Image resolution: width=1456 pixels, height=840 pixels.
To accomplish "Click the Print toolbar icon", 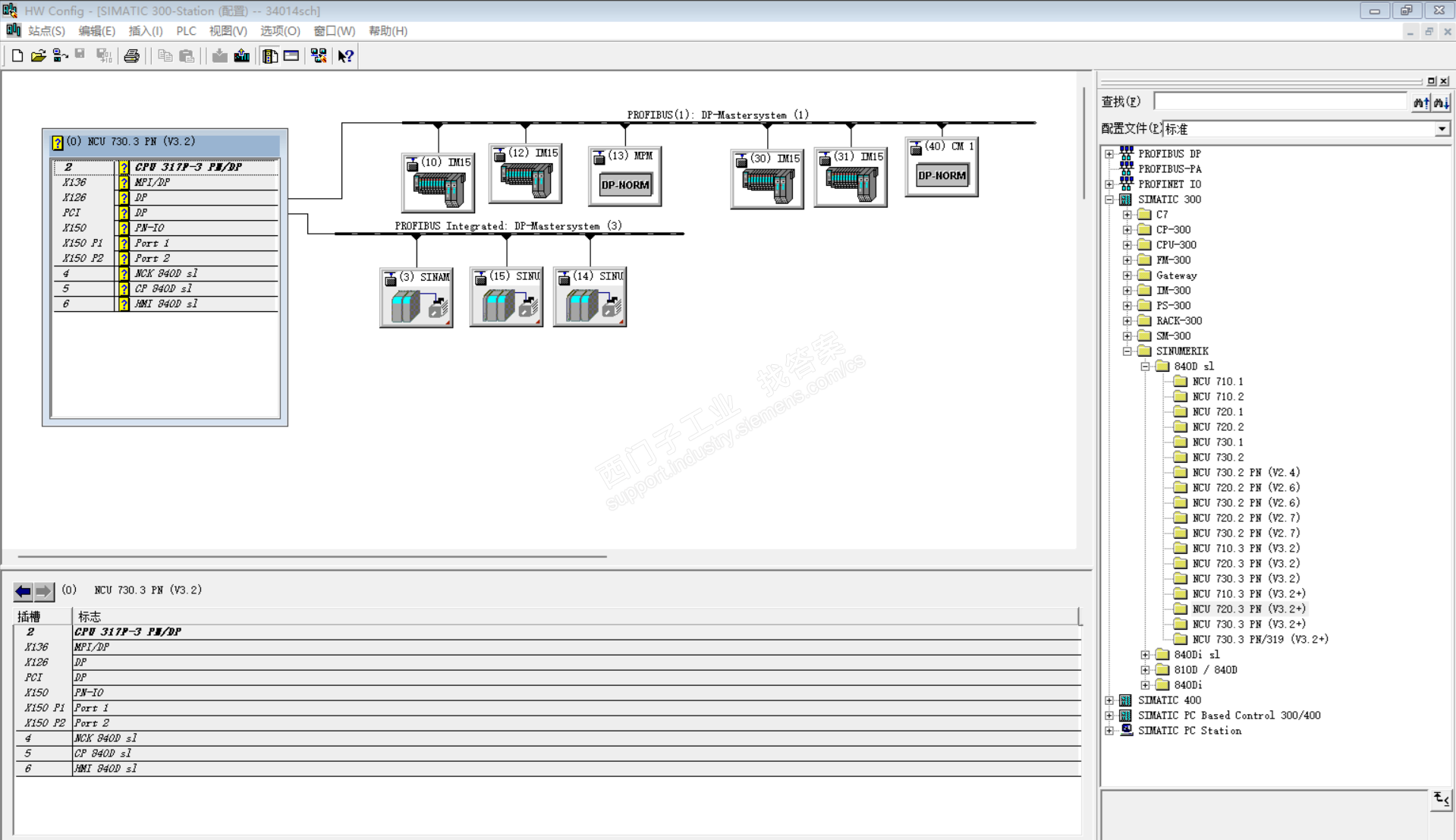I will click(x=132, y=55).
